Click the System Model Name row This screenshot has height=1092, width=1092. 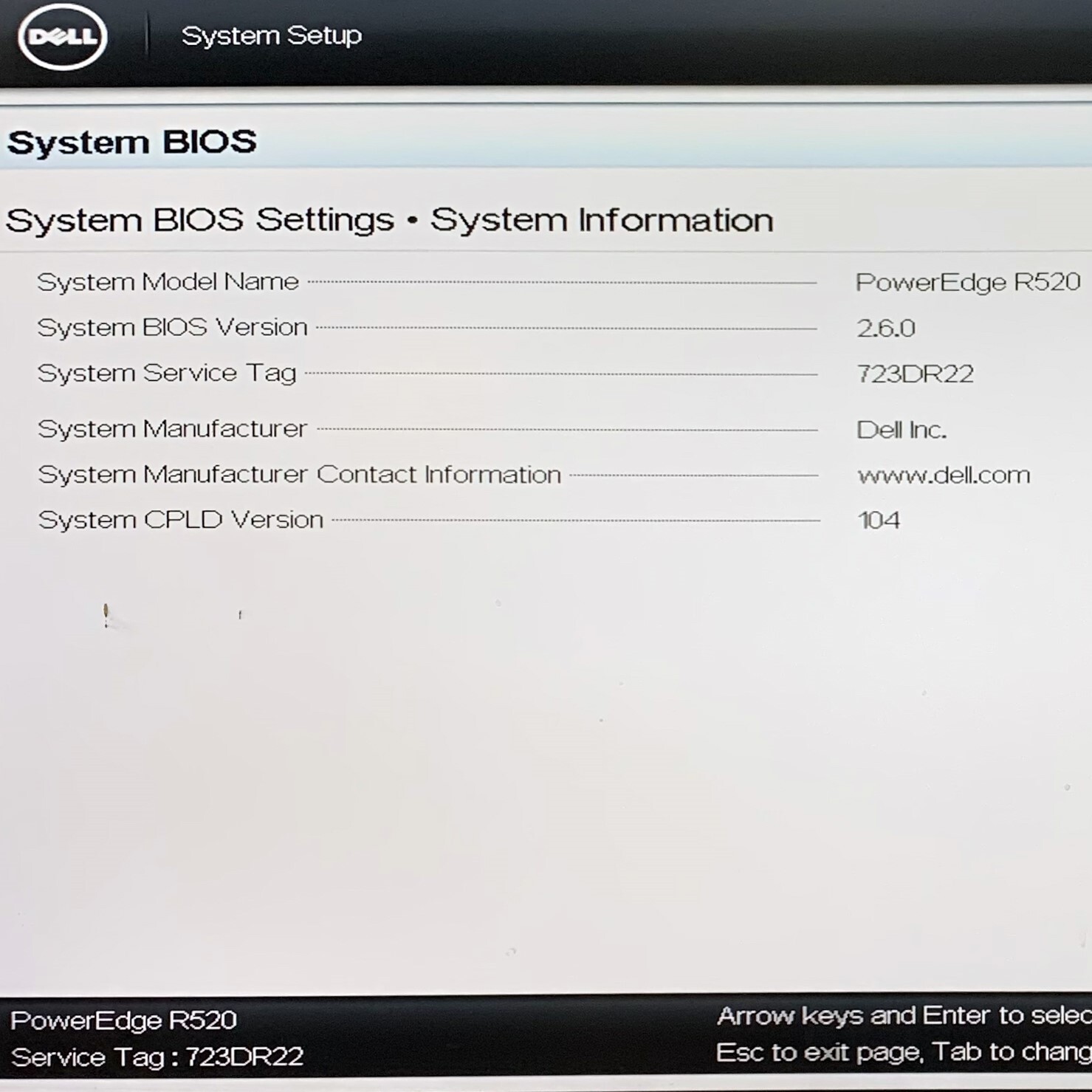click(169, 281)
